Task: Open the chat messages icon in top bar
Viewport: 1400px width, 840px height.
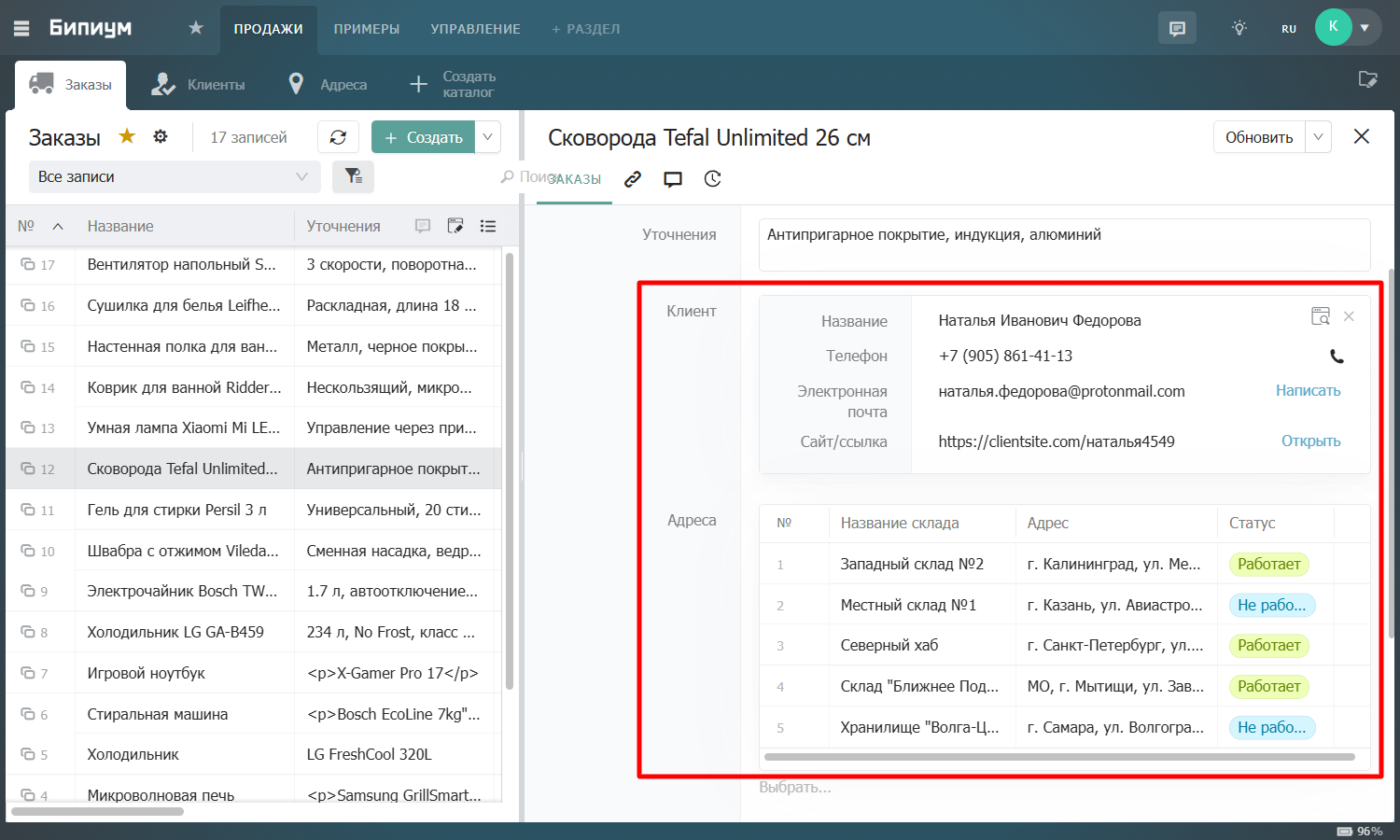Action: (1177, 28)
